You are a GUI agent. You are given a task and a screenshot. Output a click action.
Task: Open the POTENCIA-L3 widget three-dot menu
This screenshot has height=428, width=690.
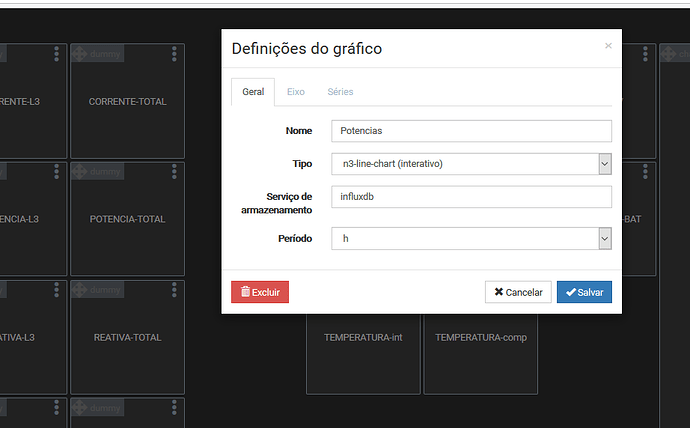click(57, 172)
